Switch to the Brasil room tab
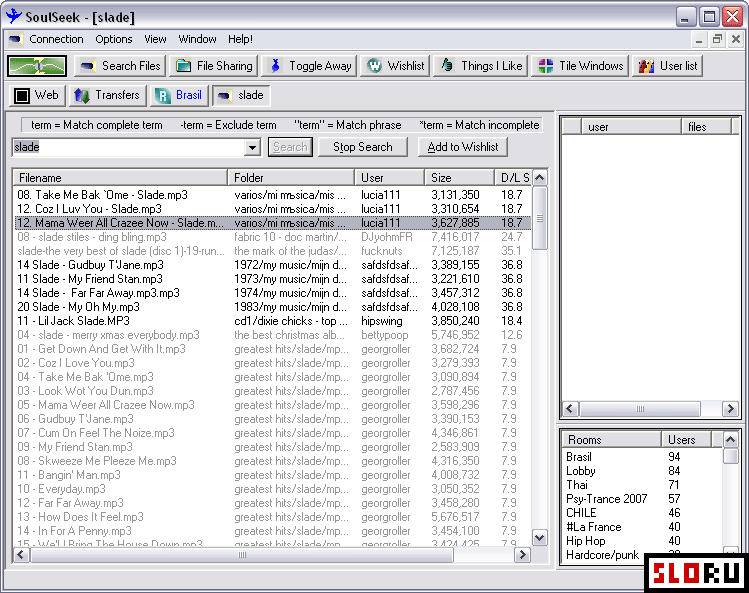The width and height of the screenshot is (749, 593). tap(180, 95)
